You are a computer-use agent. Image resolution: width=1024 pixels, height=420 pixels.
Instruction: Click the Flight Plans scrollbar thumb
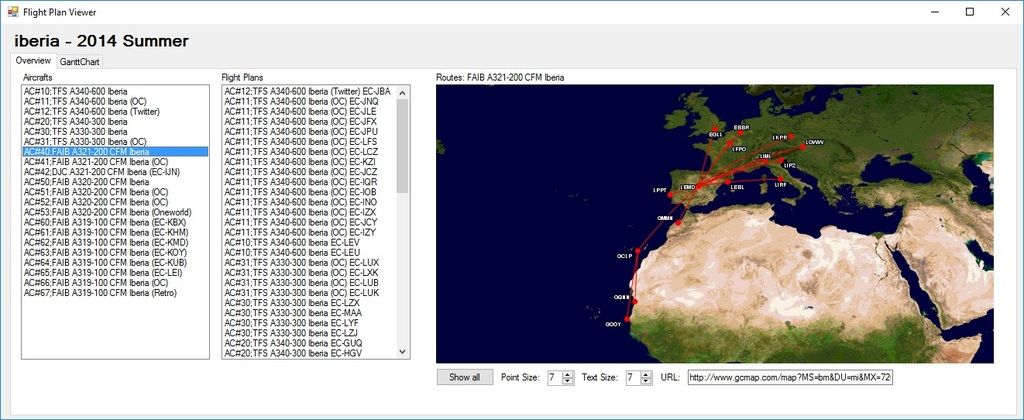[402, 146]
